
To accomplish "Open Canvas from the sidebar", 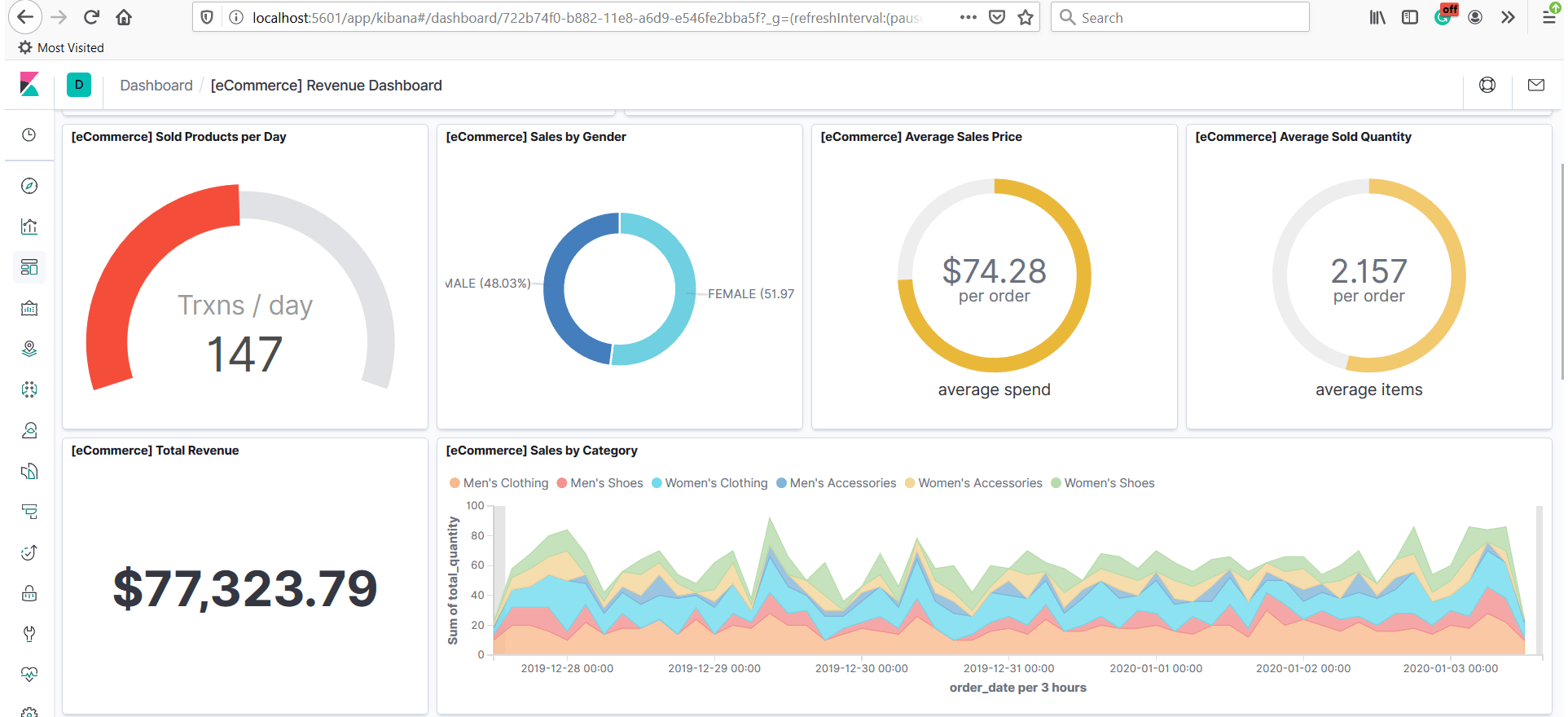I will [x=29, y=308].
